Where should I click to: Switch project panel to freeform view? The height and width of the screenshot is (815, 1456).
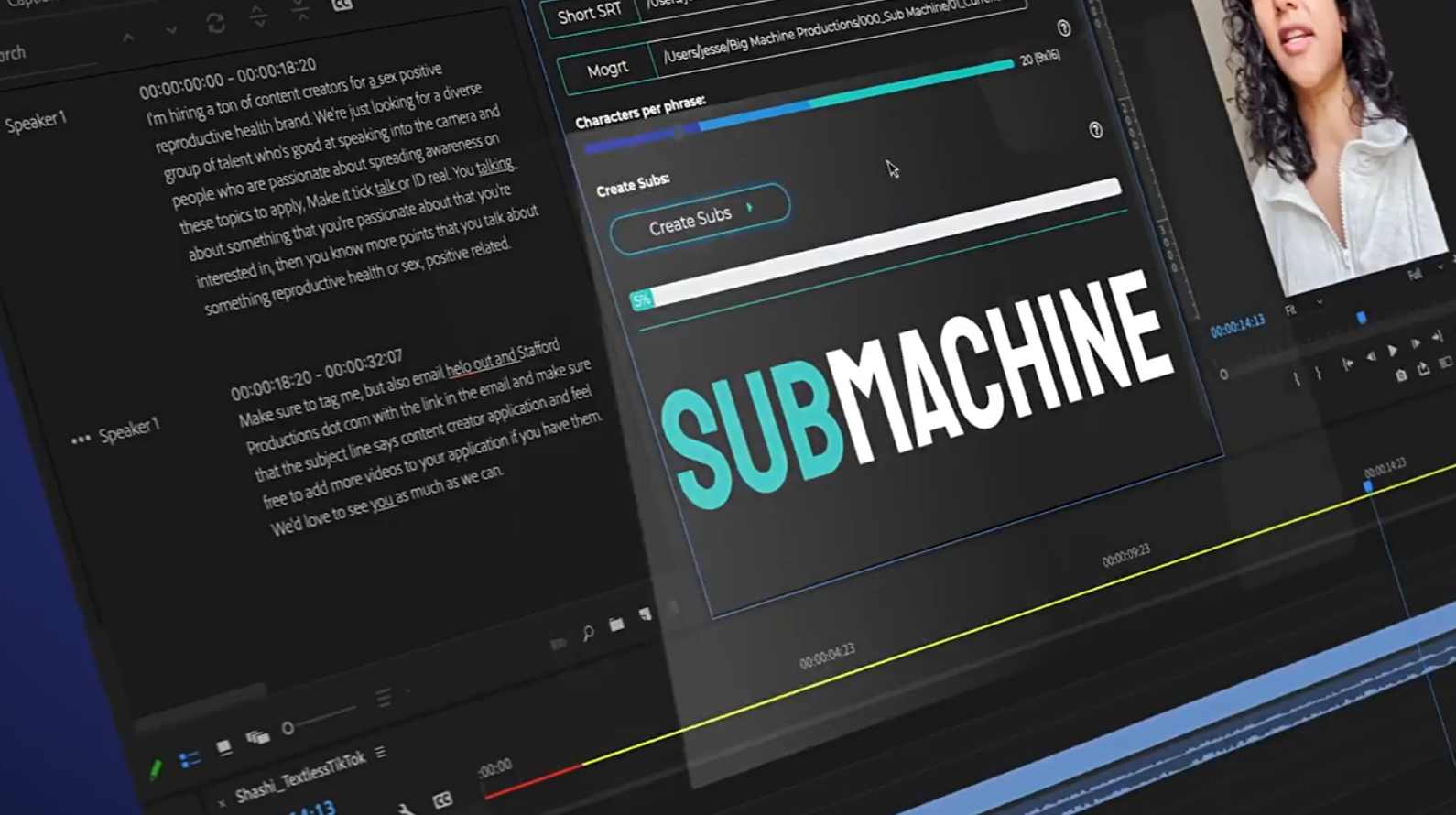coord(257,737)
